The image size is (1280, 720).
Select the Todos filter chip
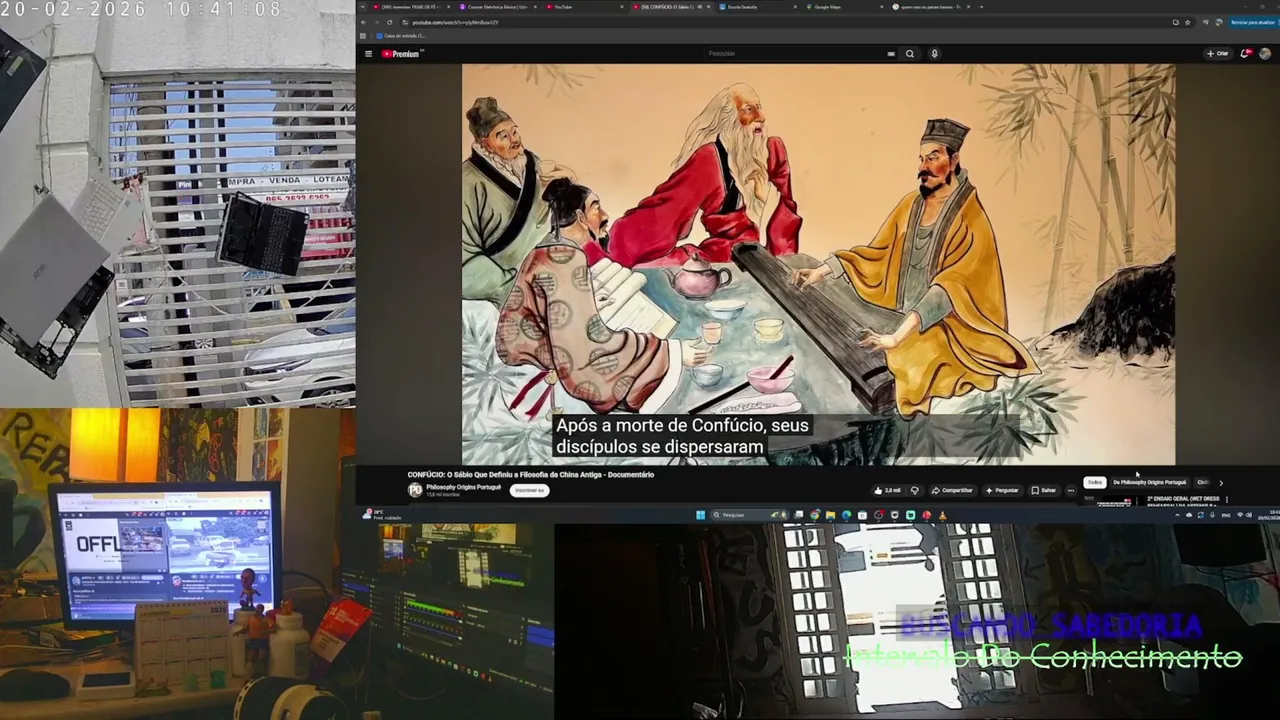[x=1095, y=482]
